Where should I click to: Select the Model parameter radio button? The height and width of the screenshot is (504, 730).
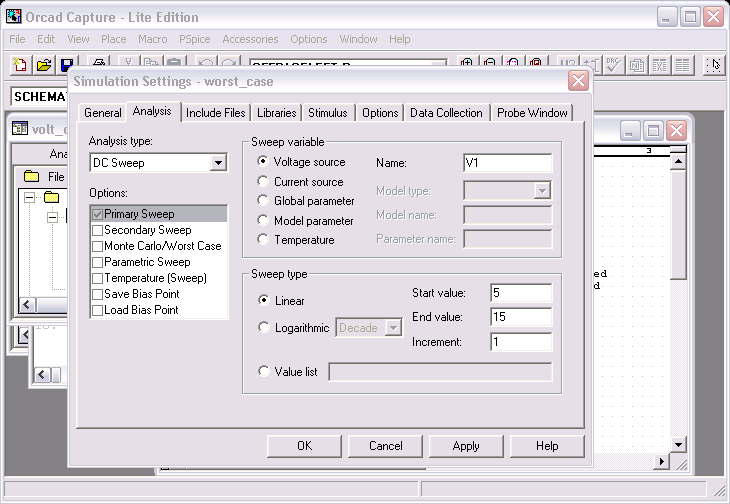pos(263,220)
